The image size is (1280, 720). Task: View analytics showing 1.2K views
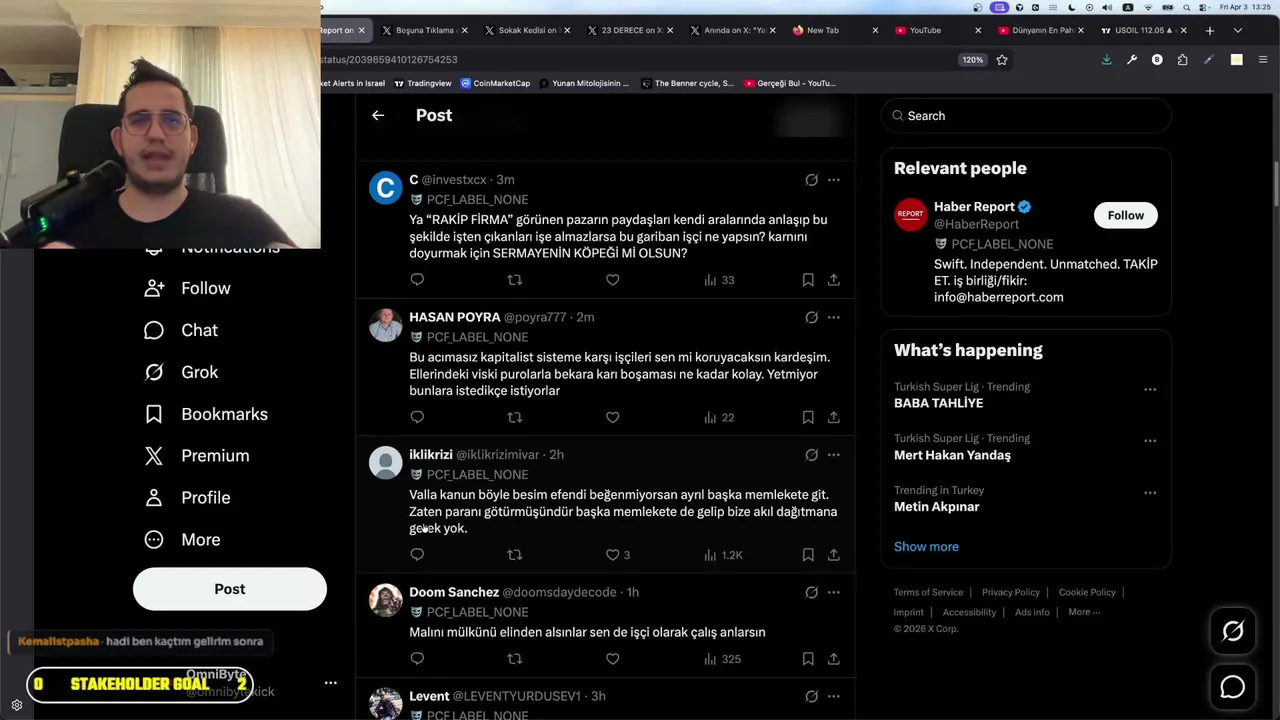click(722, 555)
